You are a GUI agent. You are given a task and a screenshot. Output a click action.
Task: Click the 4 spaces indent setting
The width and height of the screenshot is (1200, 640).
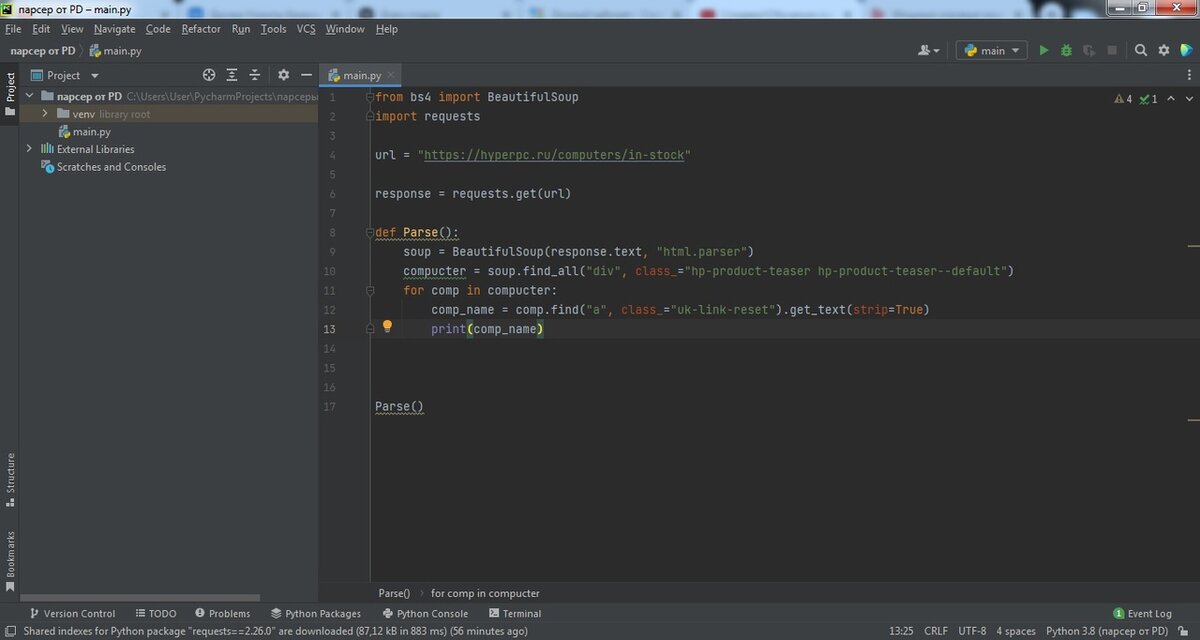(x=1016, y=631)
